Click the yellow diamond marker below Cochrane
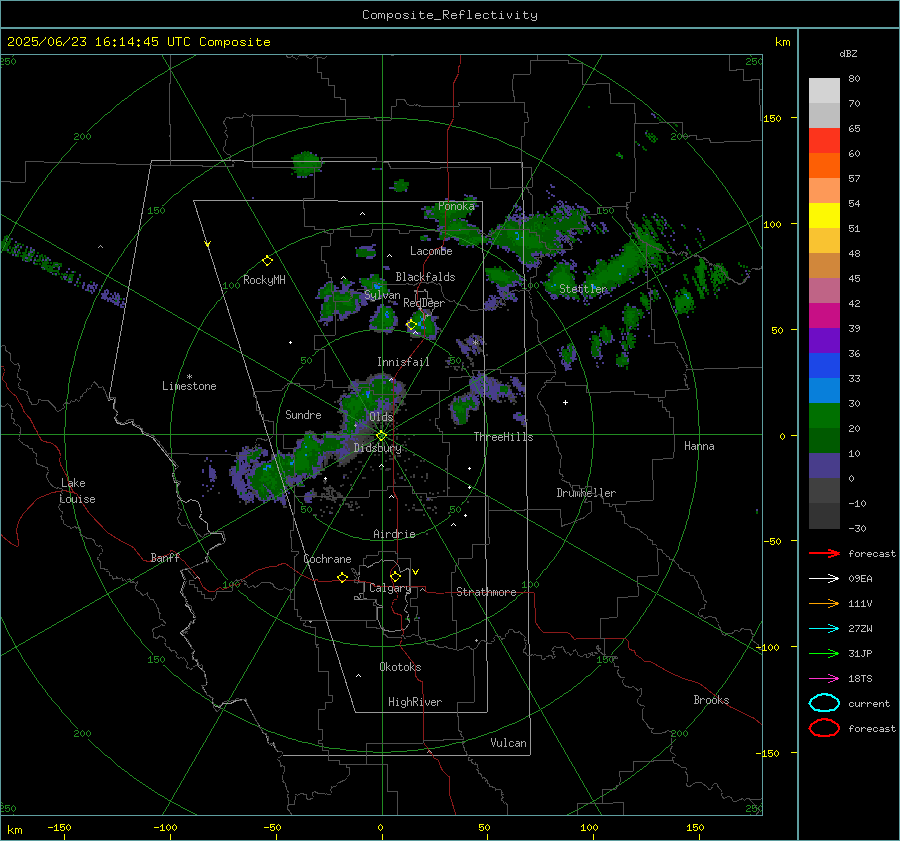Screen dimensions: 900x841 click(342, 577)
